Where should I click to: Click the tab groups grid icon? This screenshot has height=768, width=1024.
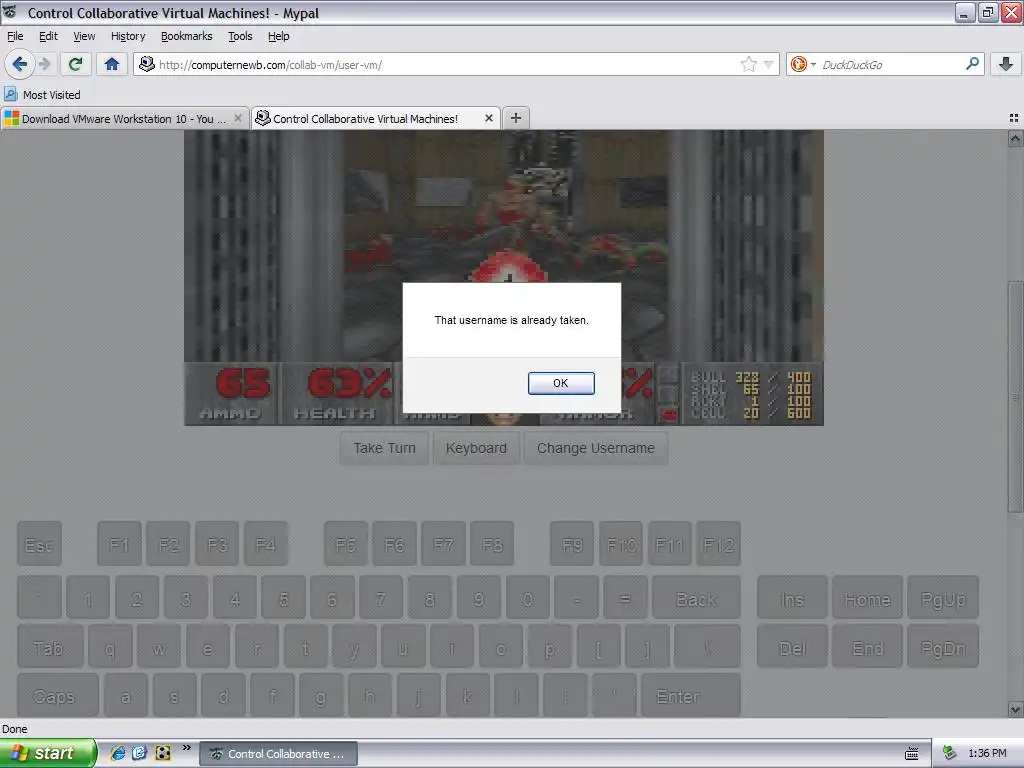coord(1014,118)
